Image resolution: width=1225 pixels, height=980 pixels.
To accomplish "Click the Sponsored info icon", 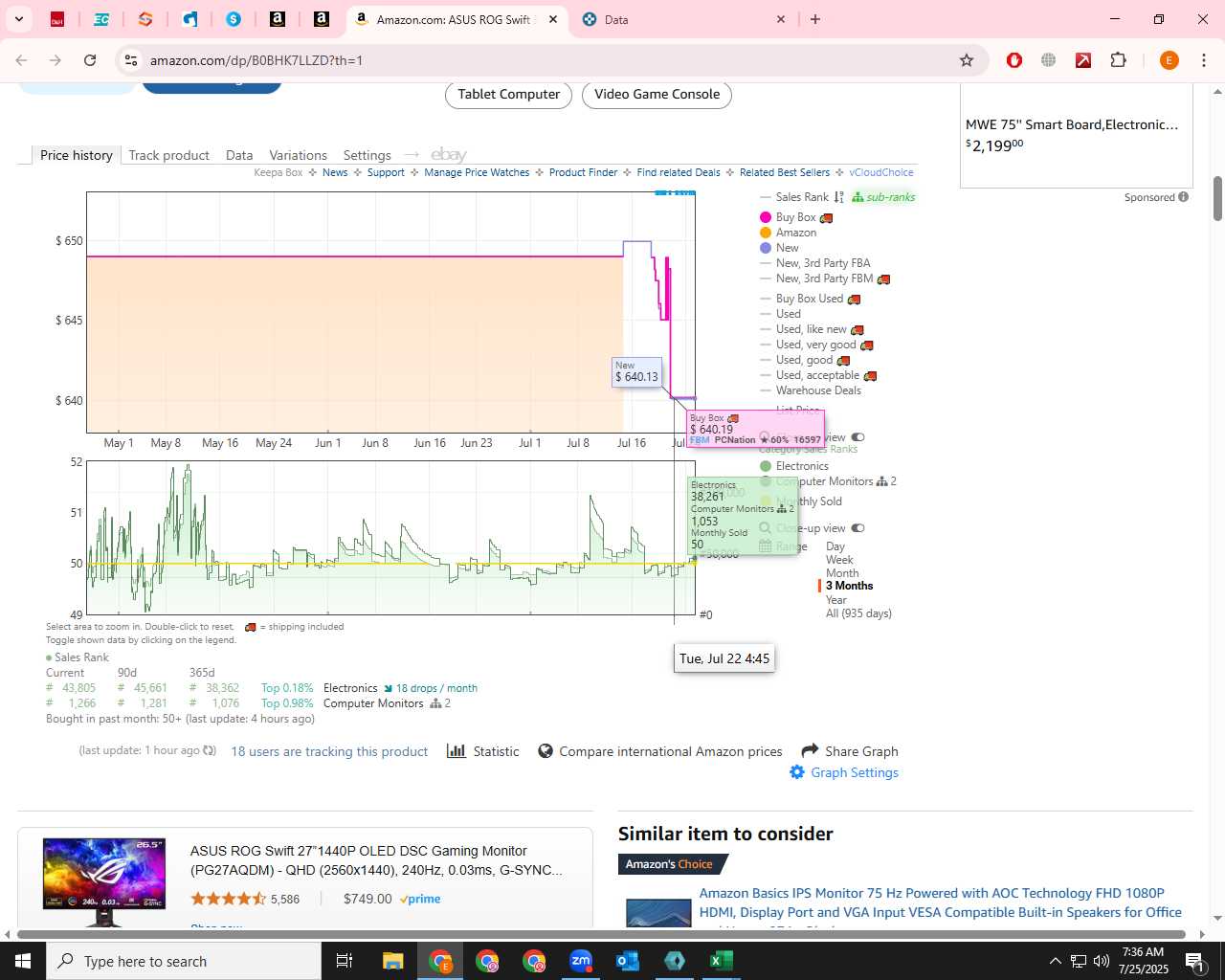I will pos(1184,197).
